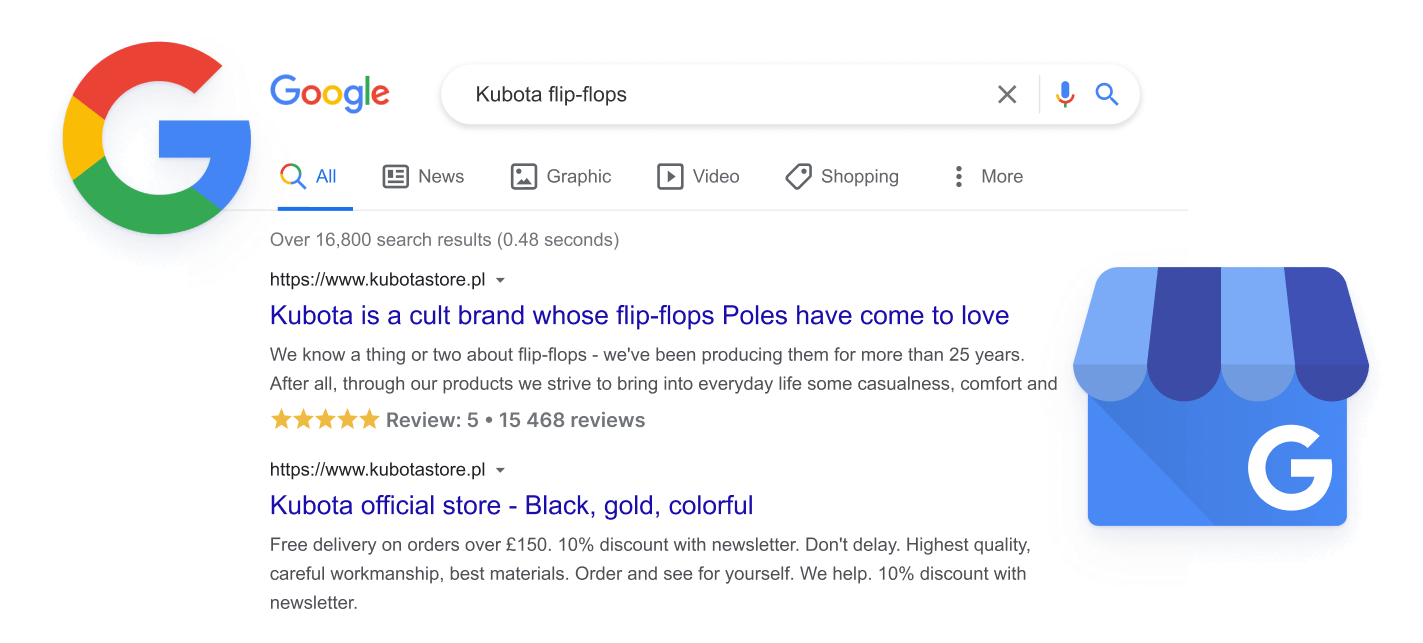Click the blue magnifier search icon
This screenshot has width=1423, height=643.
[1106, 94]
